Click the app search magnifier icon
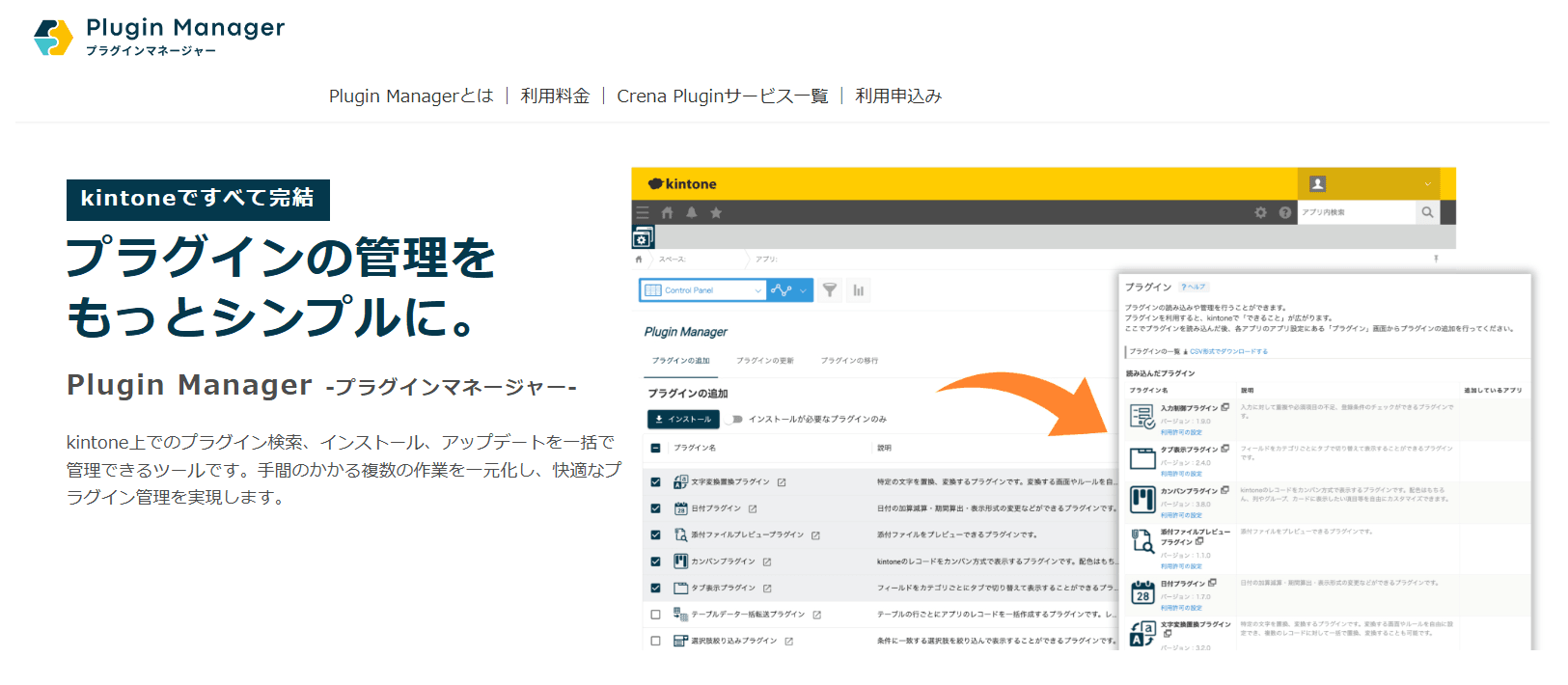Viewport: 1568px width, 685px height. point(1427,212)
